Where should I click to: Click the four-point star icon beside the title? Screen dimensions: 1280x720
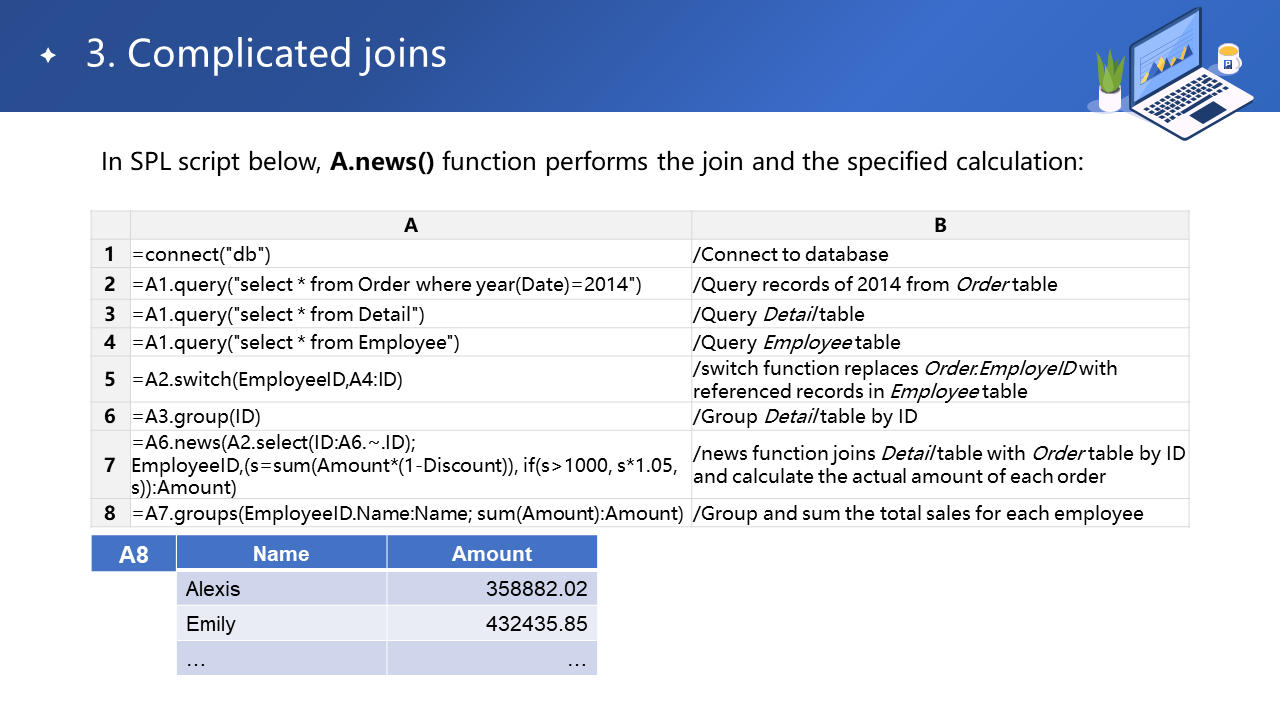(48, 56)
